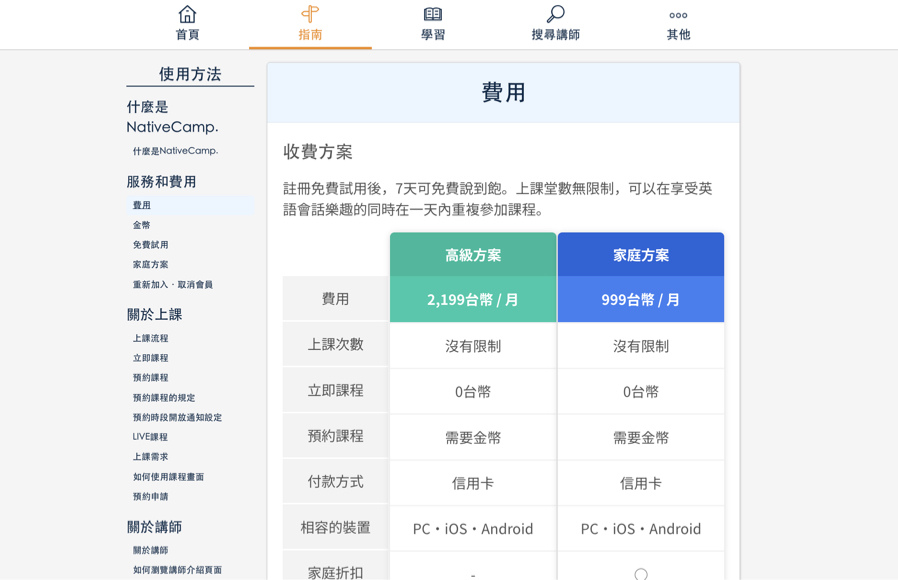Open 如何使用課程畫面 link
The image size is (898, 580).
pyautogui.click(x=168, y=477)
